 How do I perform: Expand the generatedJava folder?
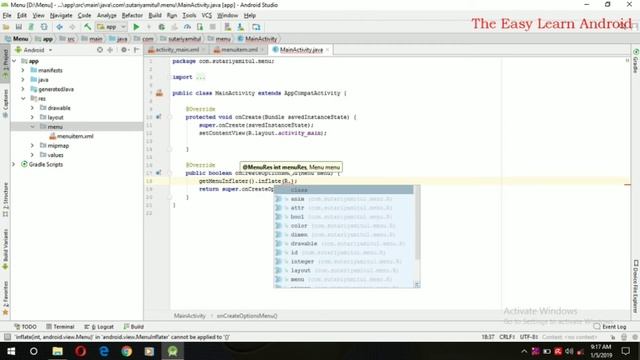[23, 89]
